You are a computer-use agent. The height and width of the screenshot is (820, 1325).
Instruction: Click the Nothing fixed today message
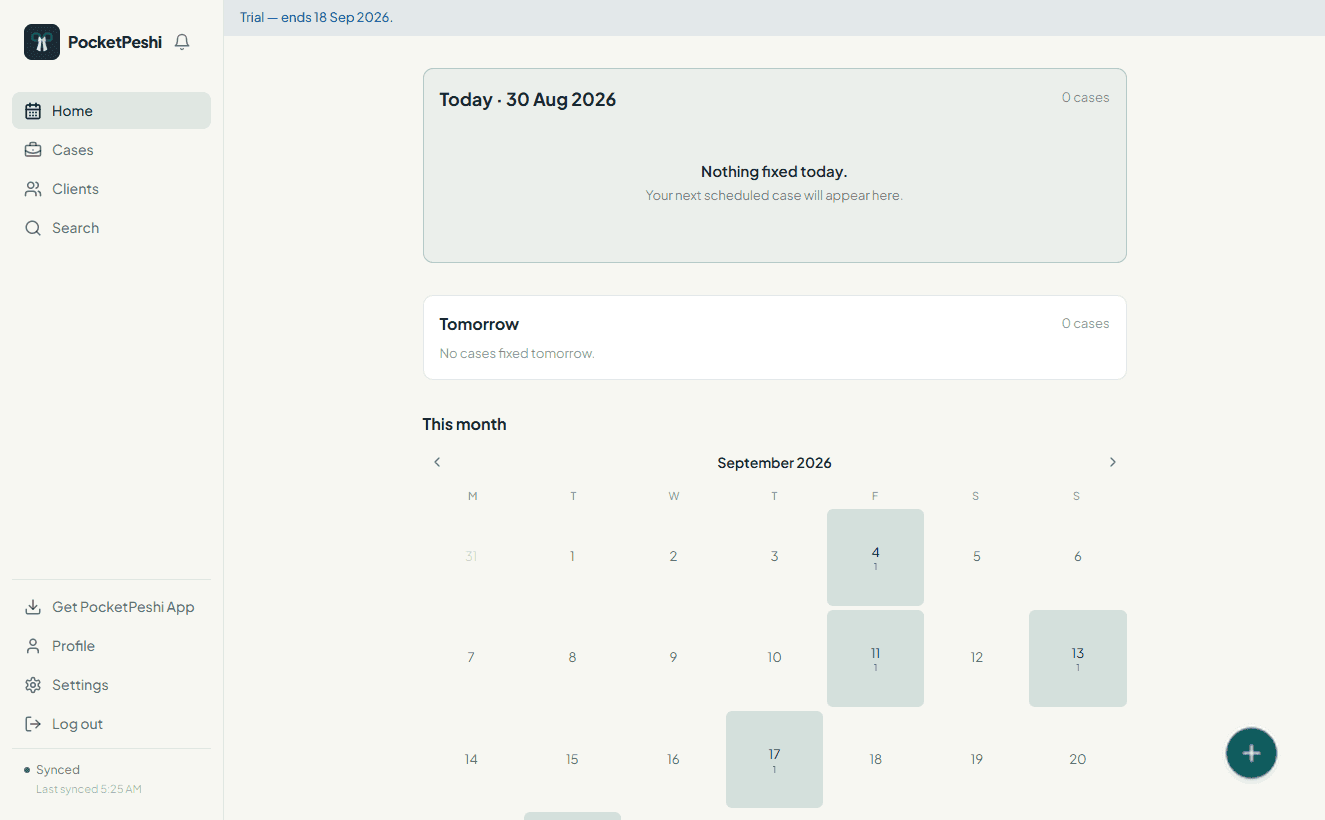[x=774, y=172]
